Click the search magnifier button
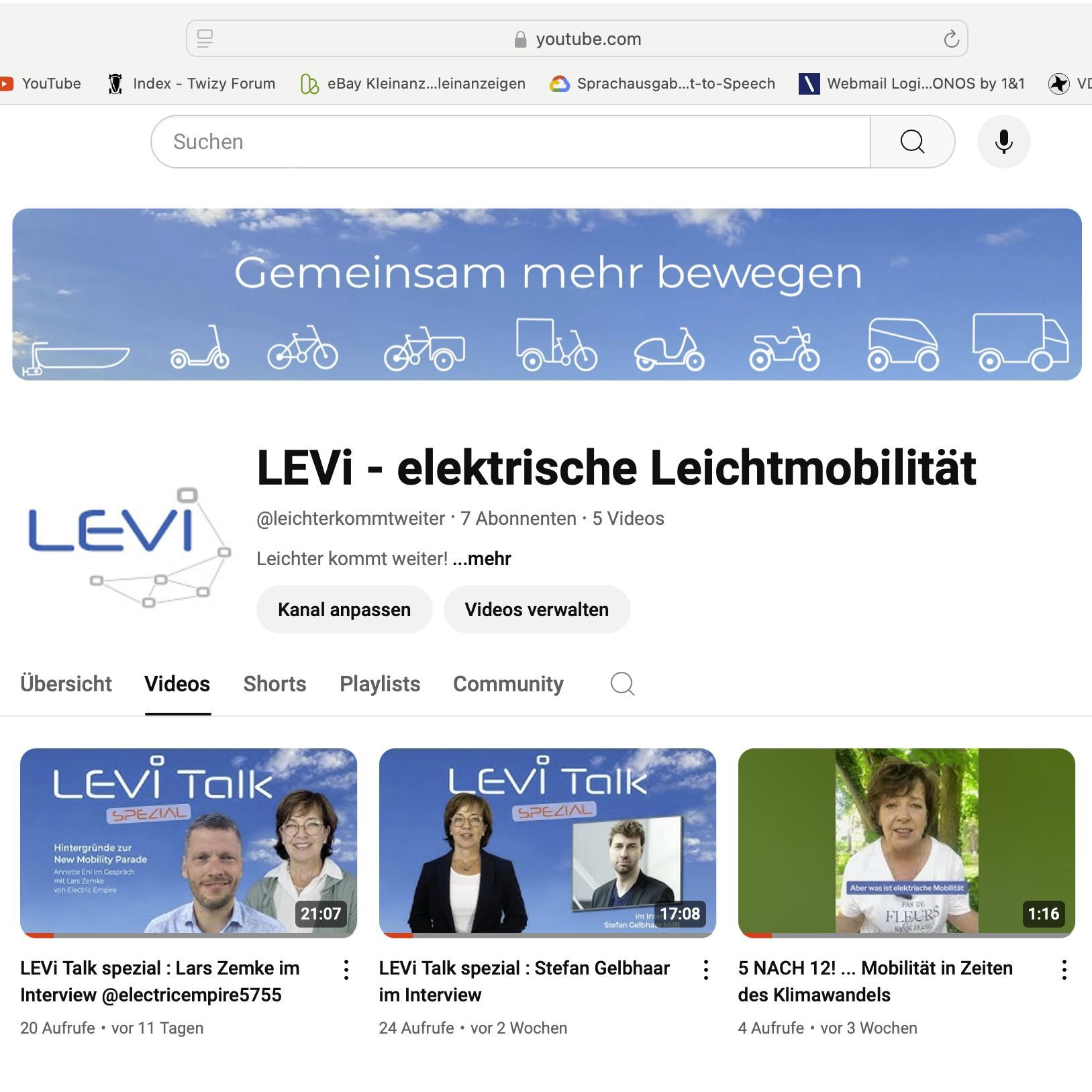The image size is (1092, 1092). pos(912,142)
